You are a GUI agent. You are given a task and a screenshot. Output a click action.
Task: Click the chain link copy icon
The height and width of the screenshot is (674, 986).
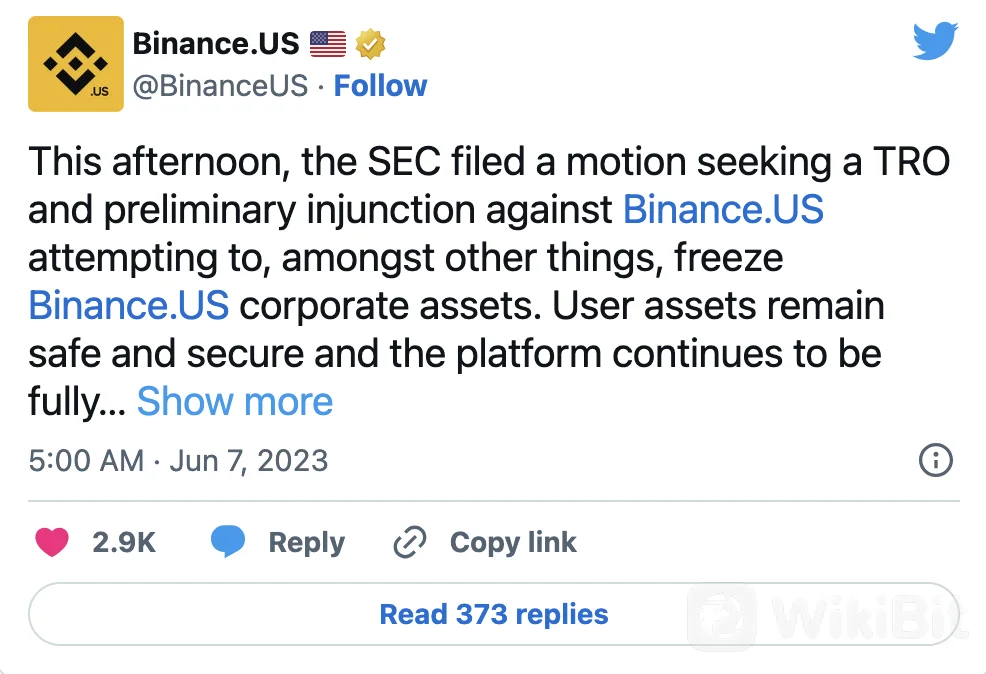pos(410,542)
